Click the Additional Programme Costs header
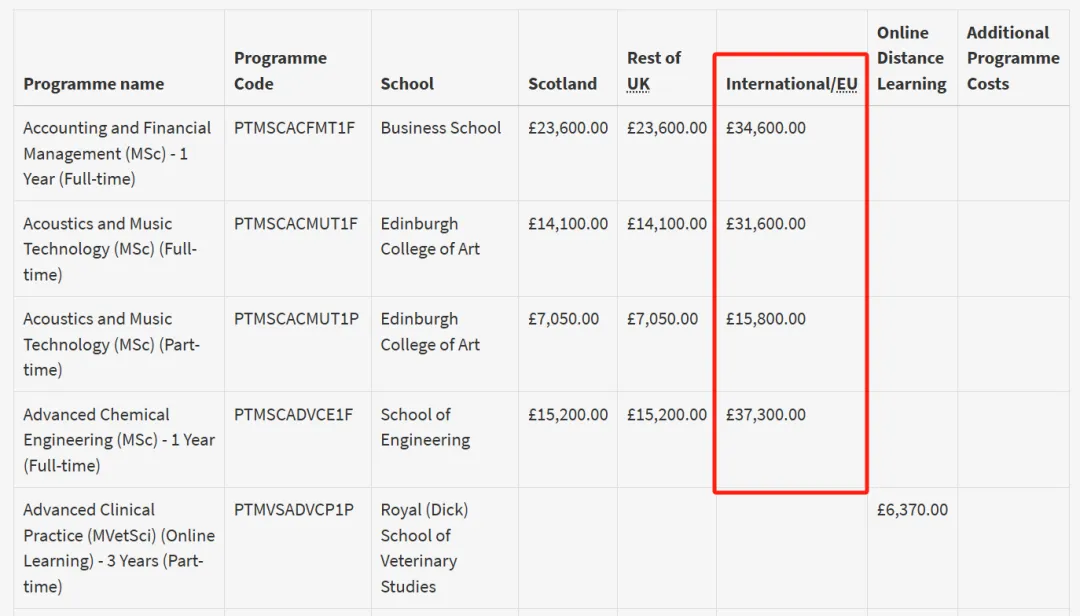This screenshot has height=616, width=1080. click(1012, 59)
